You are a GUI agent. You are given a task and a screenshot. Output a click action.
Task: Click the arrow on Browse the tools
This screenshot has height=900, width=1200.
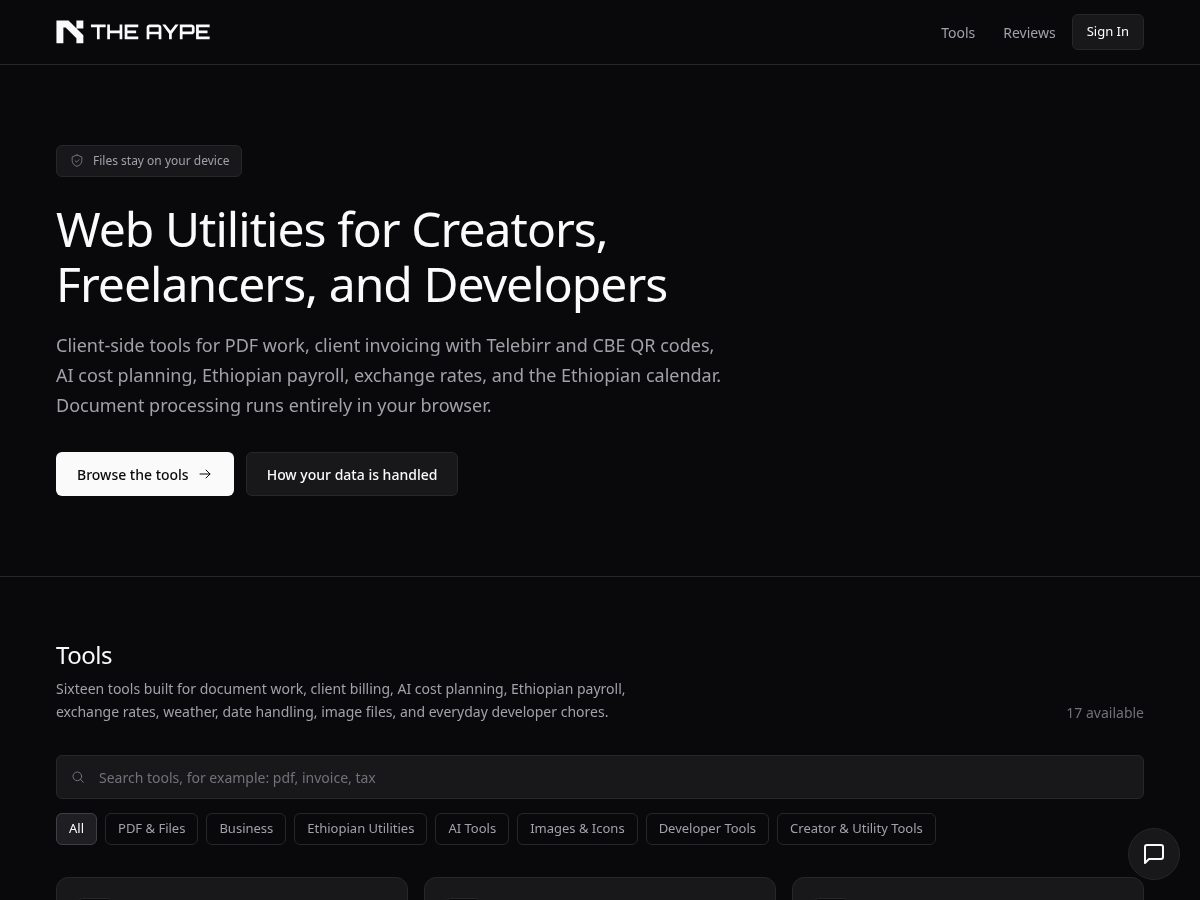[205, 474]
